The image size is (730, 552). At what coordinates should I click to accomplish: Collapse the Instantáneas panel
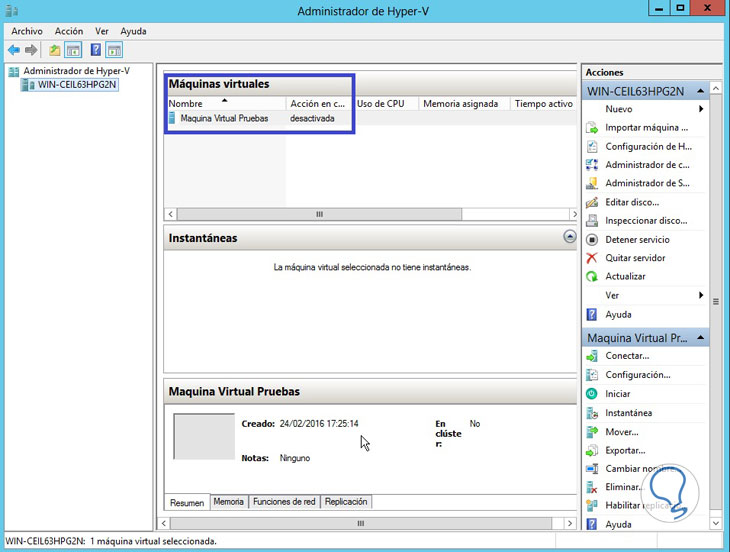click(x=570, y=236)
